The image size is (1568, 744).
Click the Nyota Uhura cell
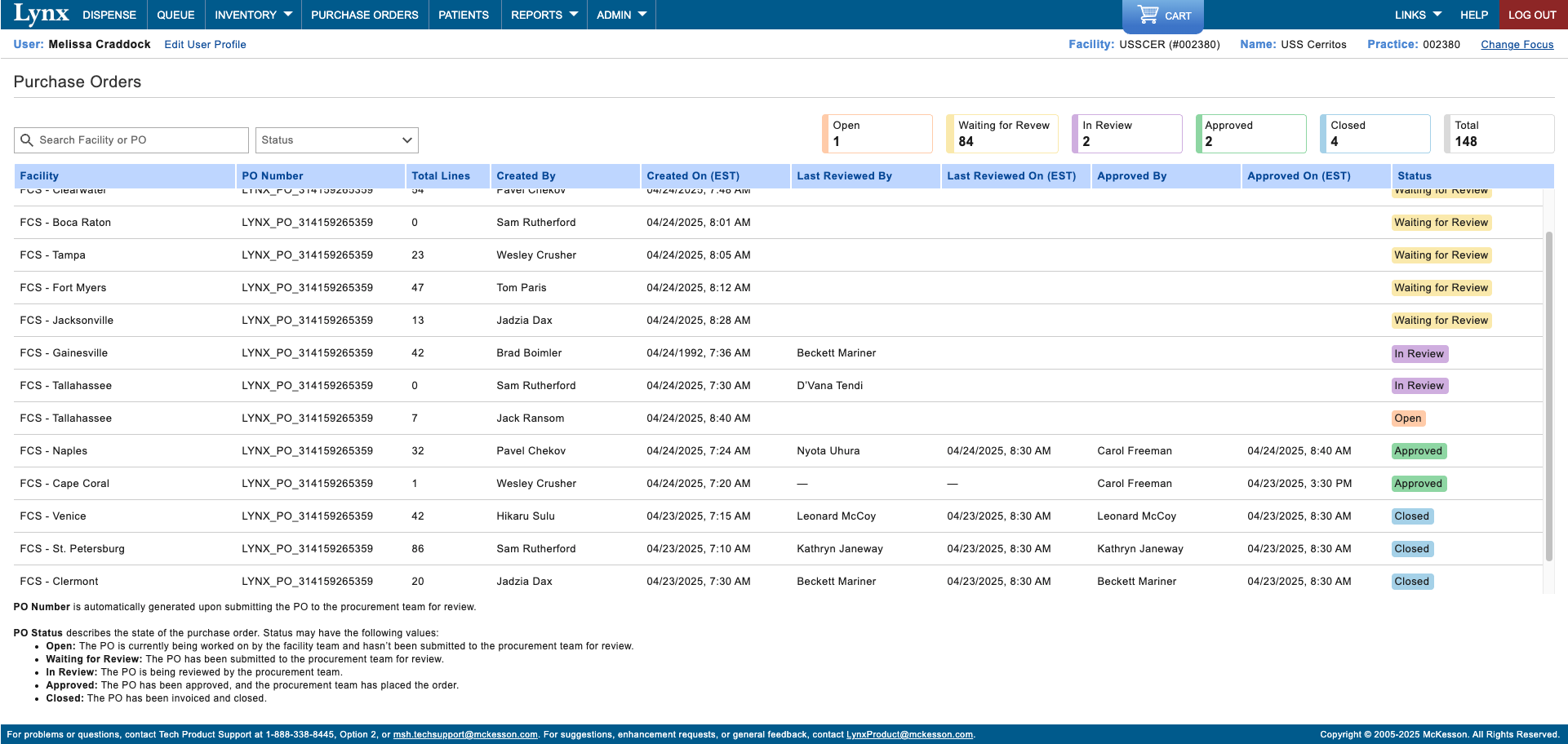click(828, 451)
